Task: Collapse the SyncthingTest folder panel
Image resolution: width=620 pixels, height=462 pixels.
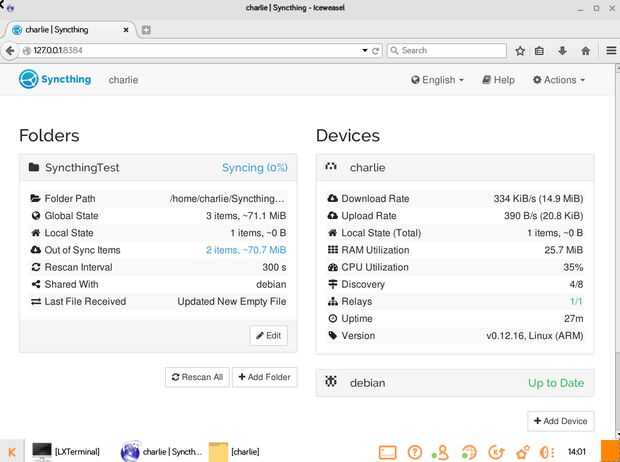Action: point(158,168)
